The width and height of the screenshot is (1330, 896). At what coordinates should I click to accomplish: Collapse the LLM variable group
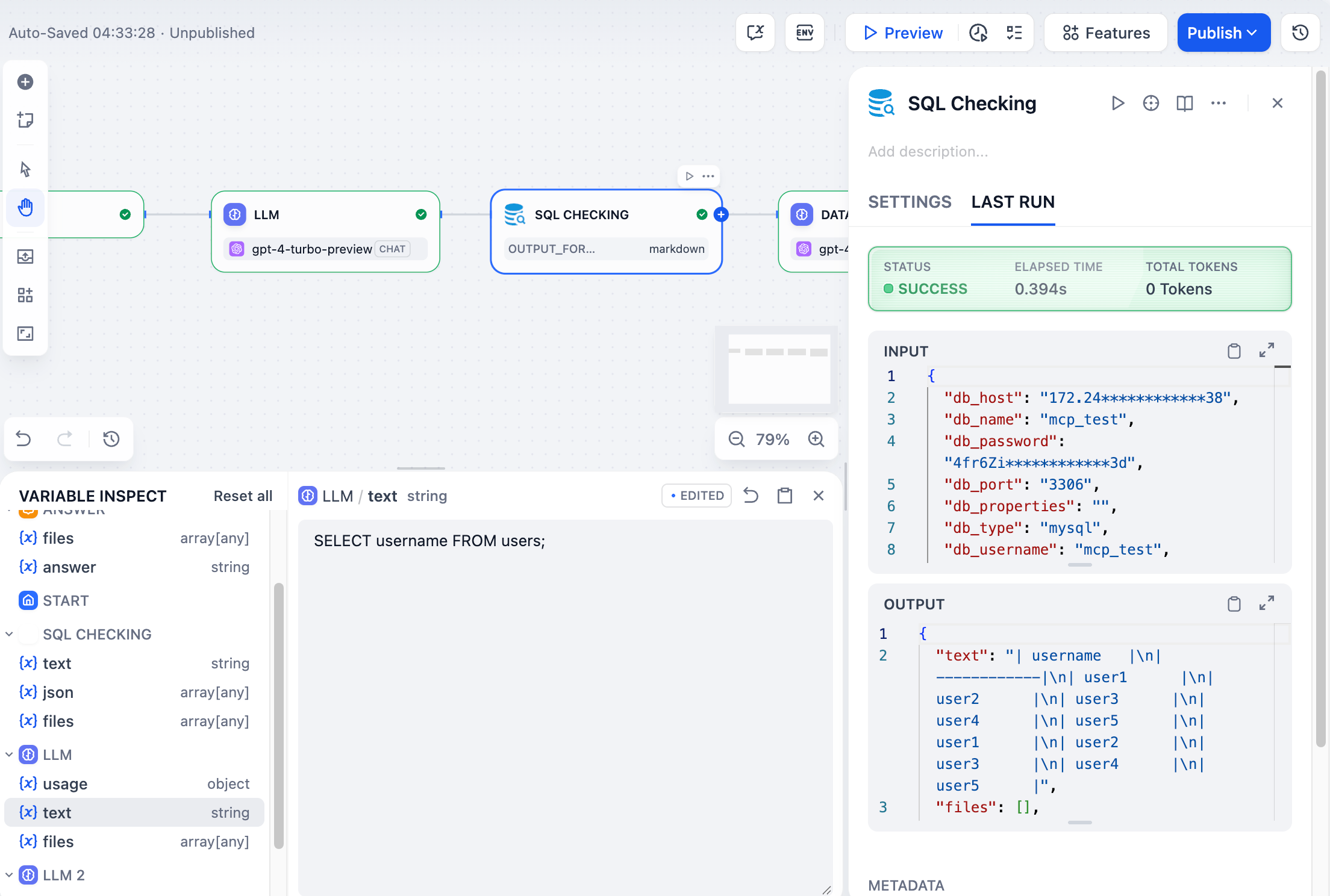point(9,754)
